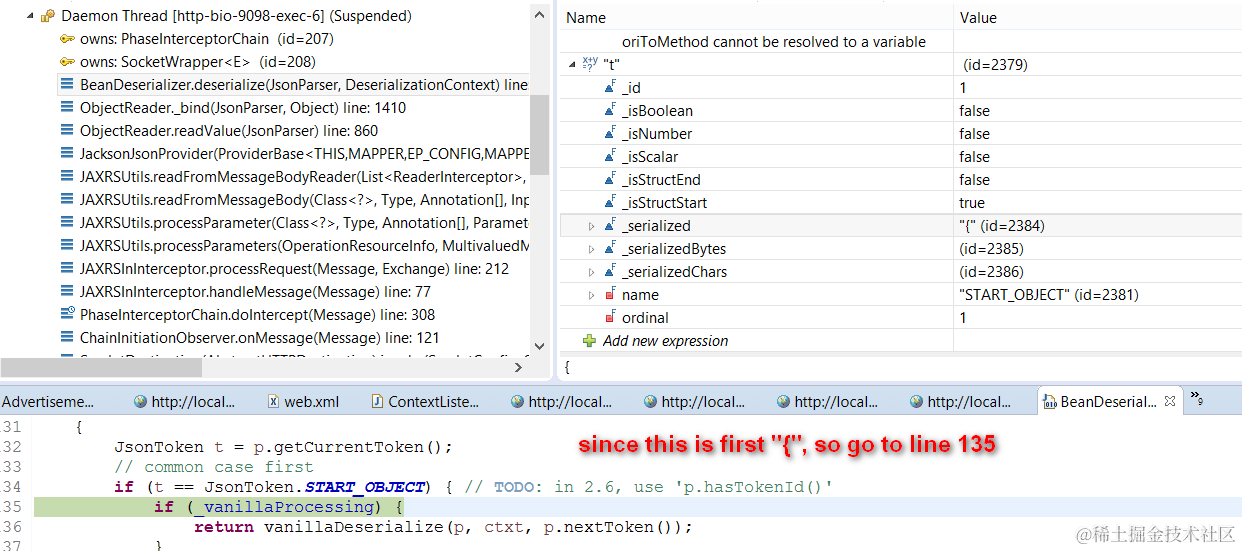Click the (id=2379) value cell
Screen dimensions: 1242x551
[996, 65]
